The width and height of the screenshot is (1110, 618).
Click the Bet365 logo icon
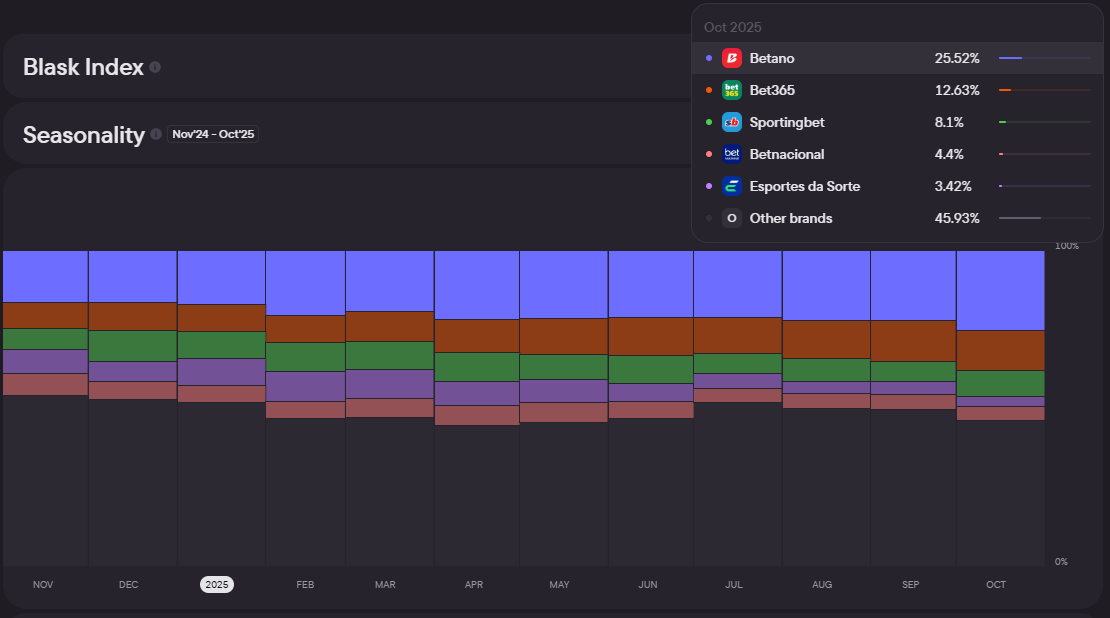(x=732, y=90)
